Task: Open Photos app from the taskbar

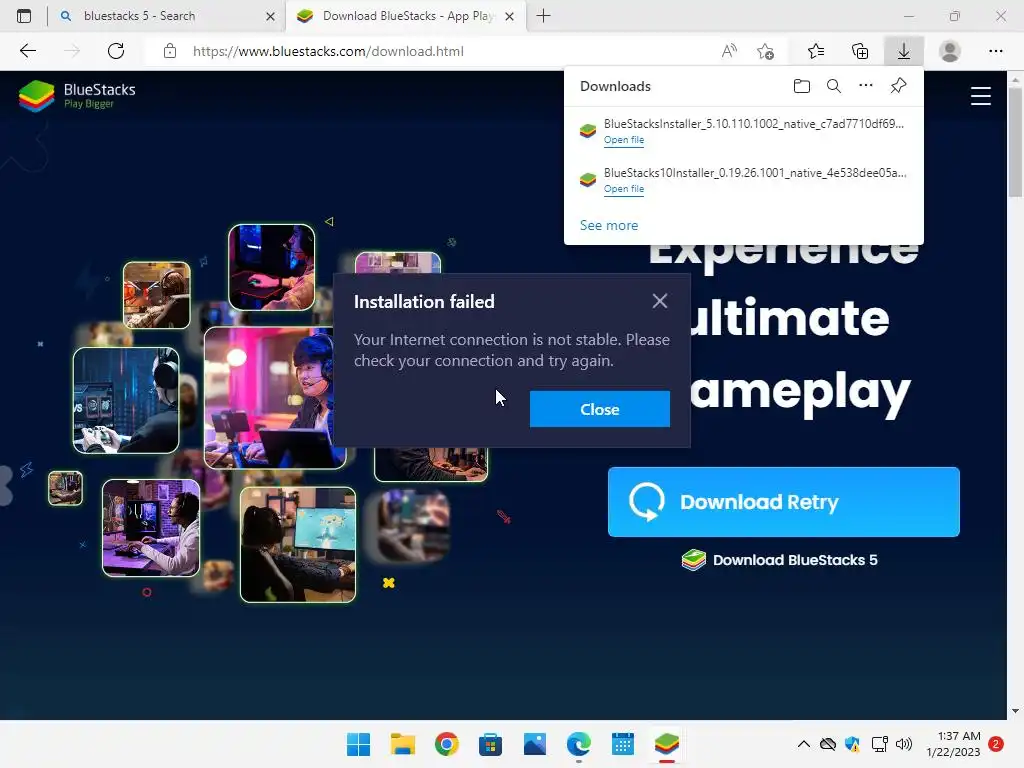Action: (535, 744)
